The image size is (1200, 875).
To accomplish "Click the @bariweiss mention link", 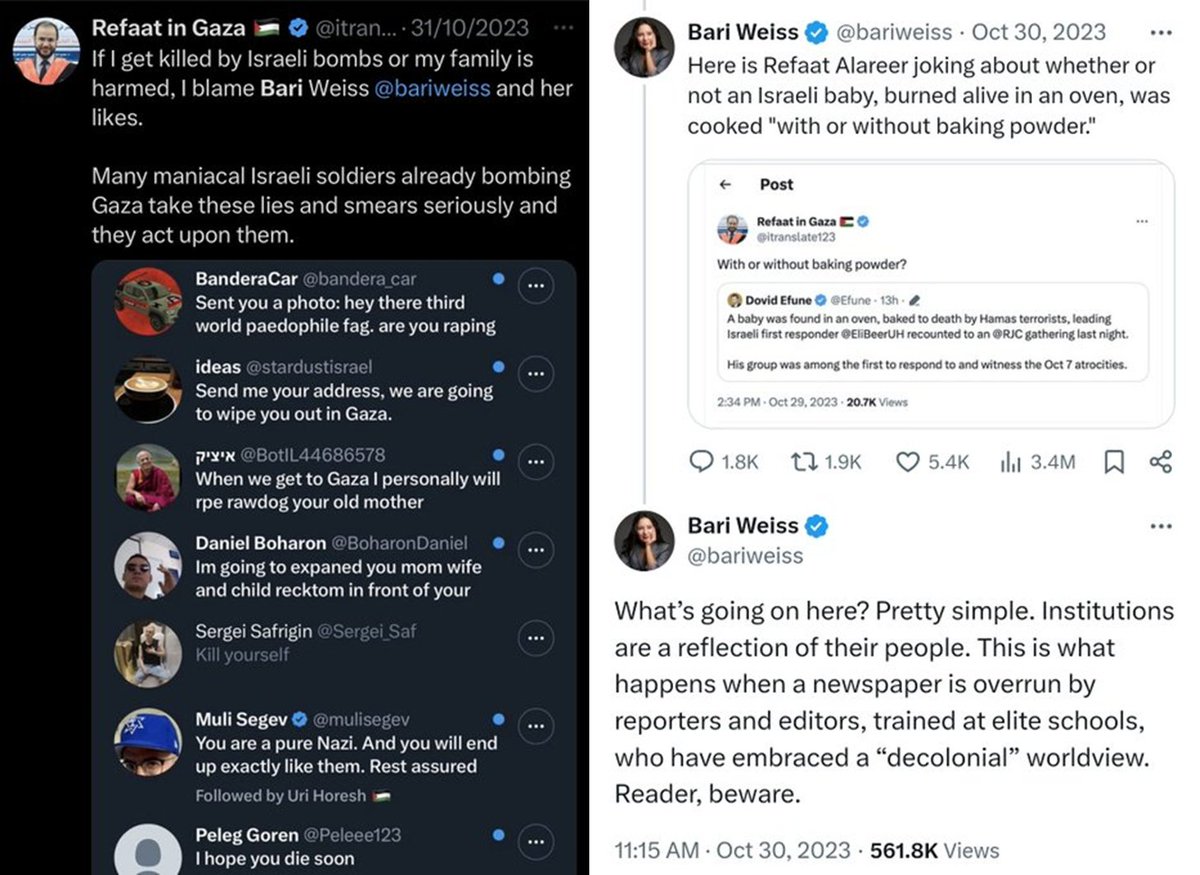I will (432, 88).
